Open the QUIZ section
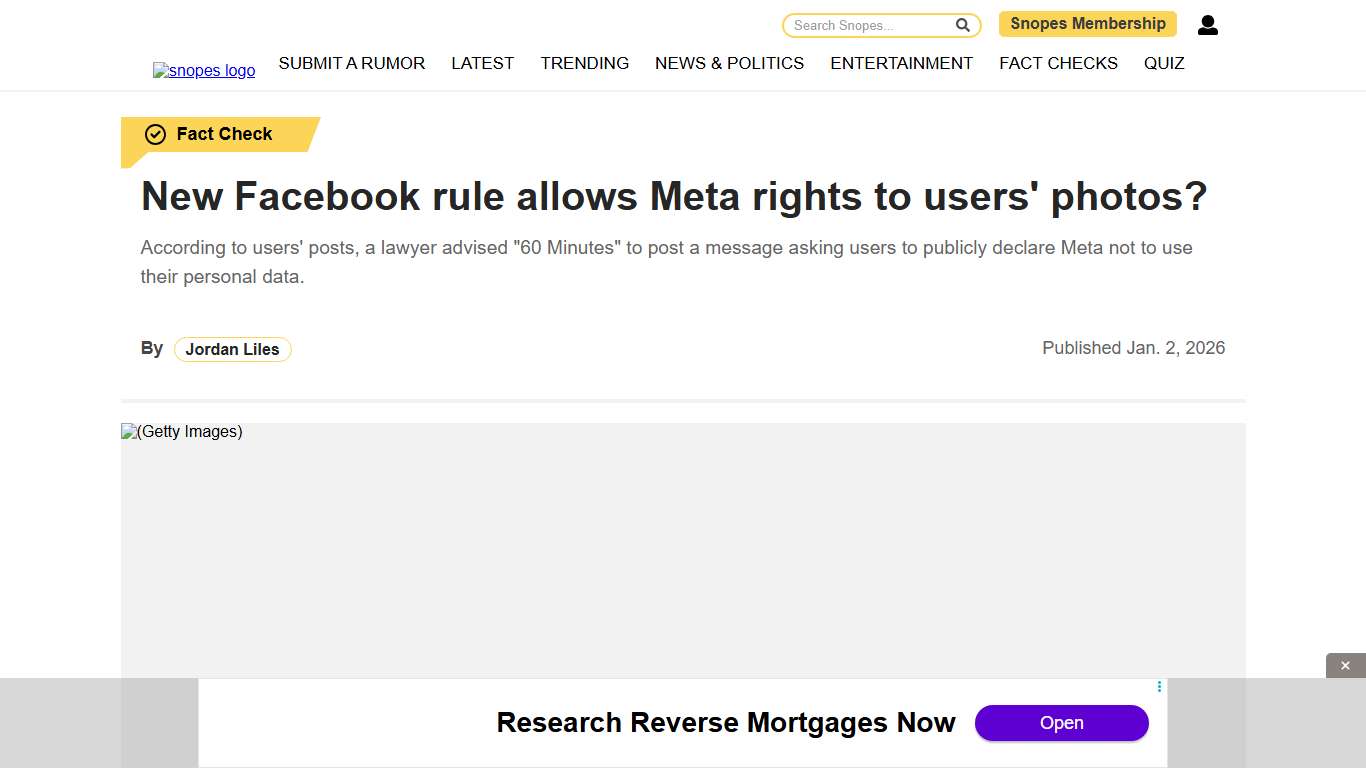This screenshot has height=768, width=1366. click(1164, 63)
